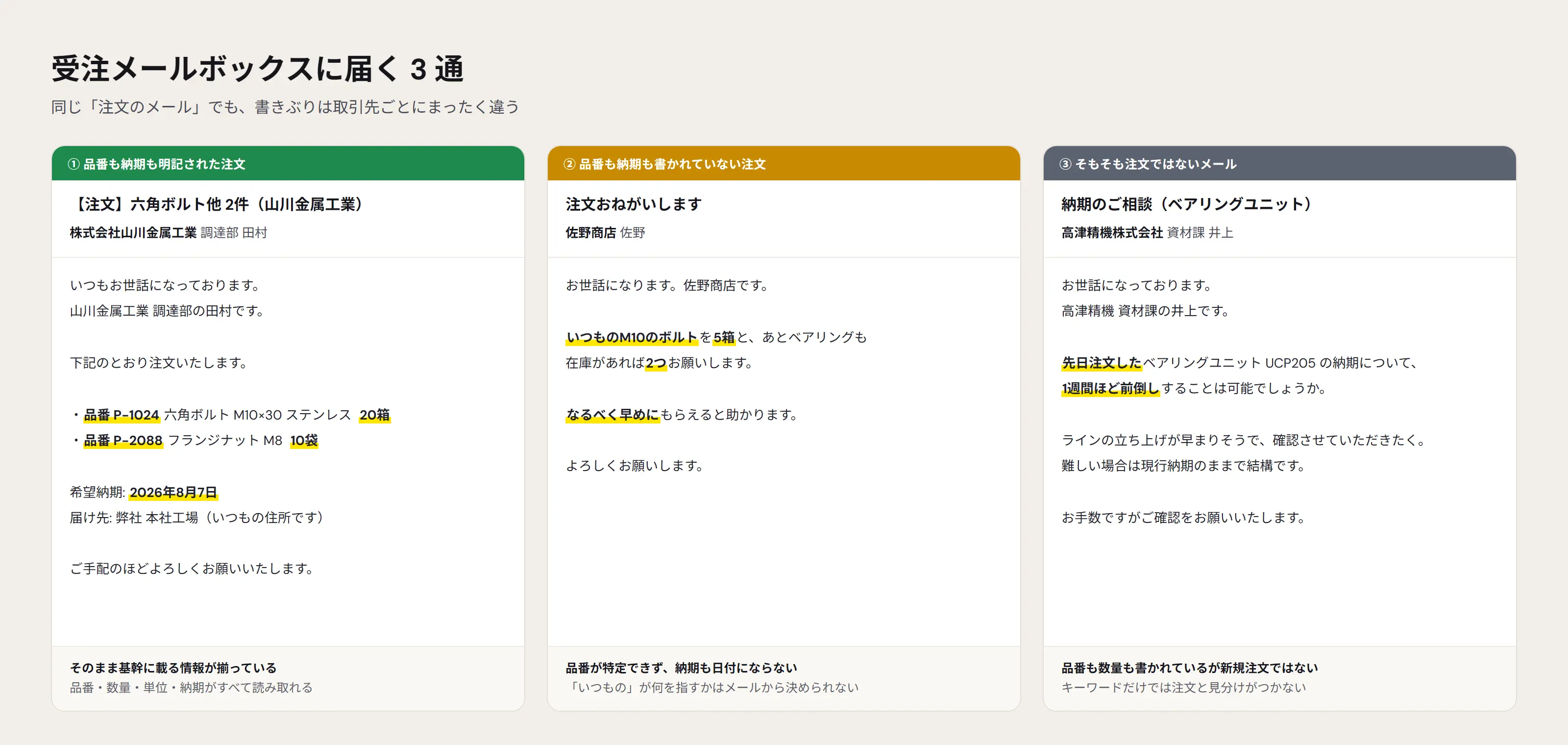1568x745 pixels.
Task: Click the sender 佐野商店 佐野
Action: click(605, 232)
